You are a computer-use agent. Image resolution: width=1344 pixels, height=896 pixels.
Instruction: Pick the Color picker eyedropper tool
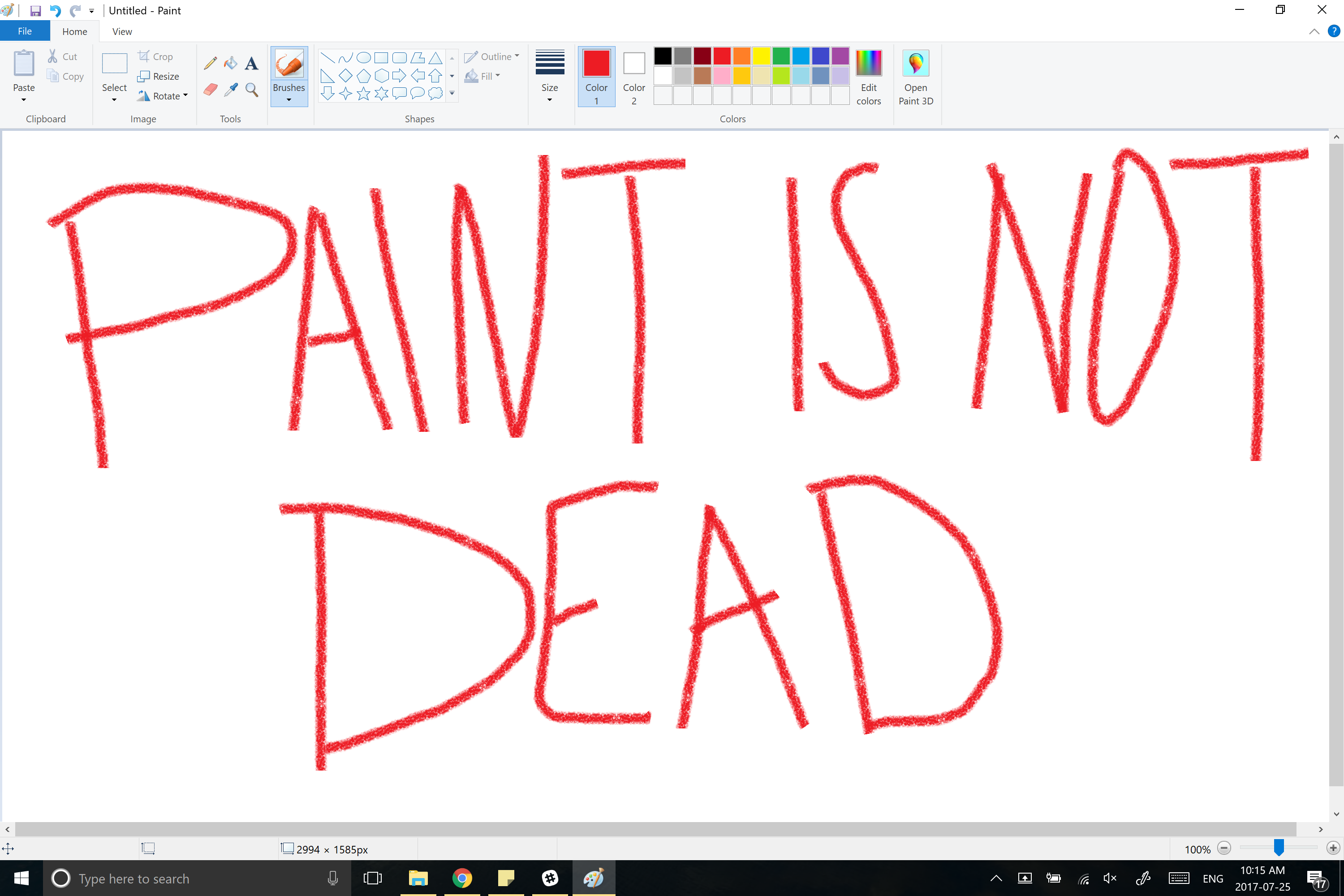[230, 90]
